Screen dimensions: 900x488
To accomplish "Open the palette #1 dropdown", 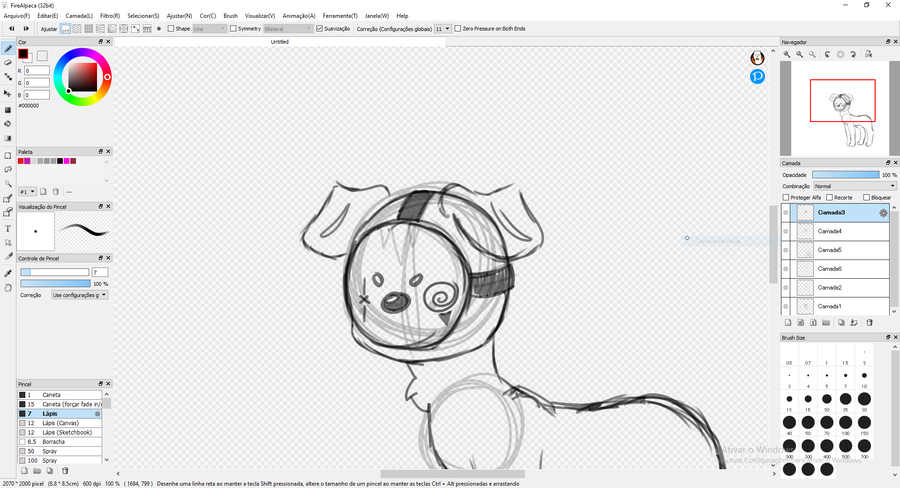I will pyautogui.click(x=28, y=192).
